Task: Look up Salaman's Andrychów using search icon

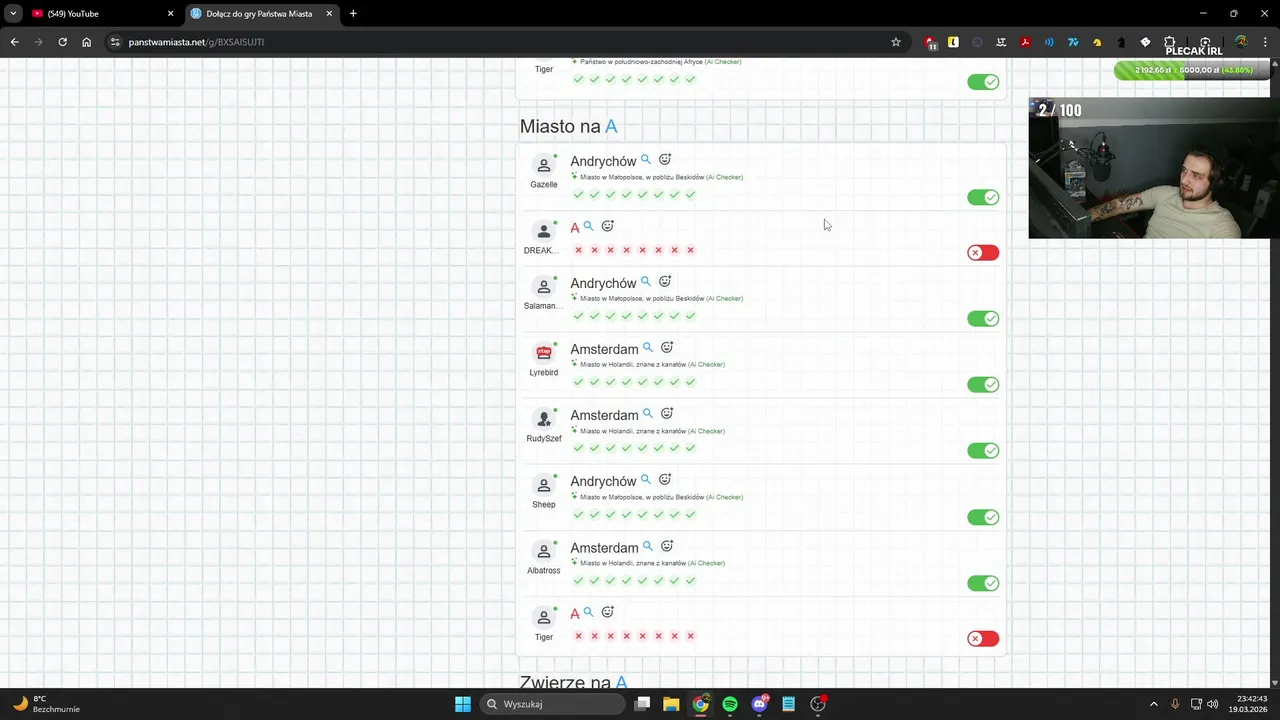Action: coord(646,282)
